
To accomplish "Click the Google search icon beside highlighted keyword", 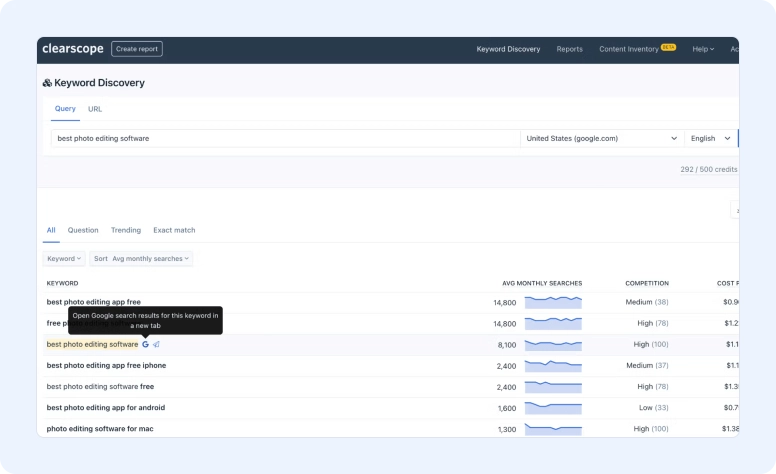I will pos(146,344).
